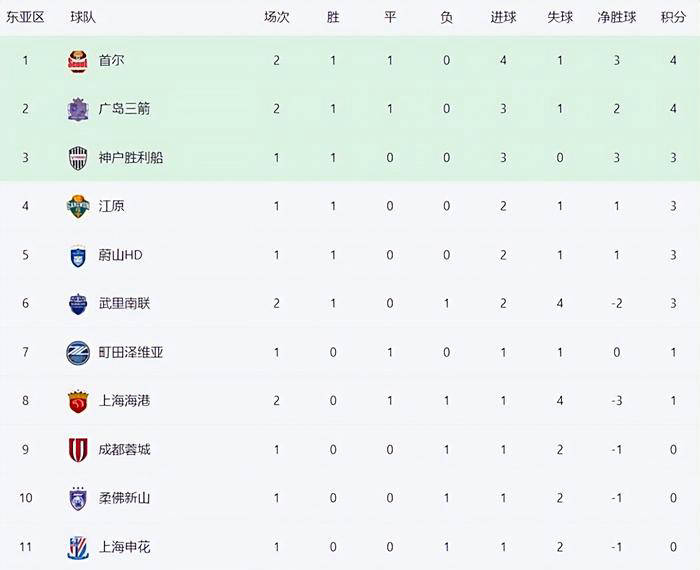Click the 江原 team badge
The height and width of the screenshot is (570, 700).
click(78, 207)
